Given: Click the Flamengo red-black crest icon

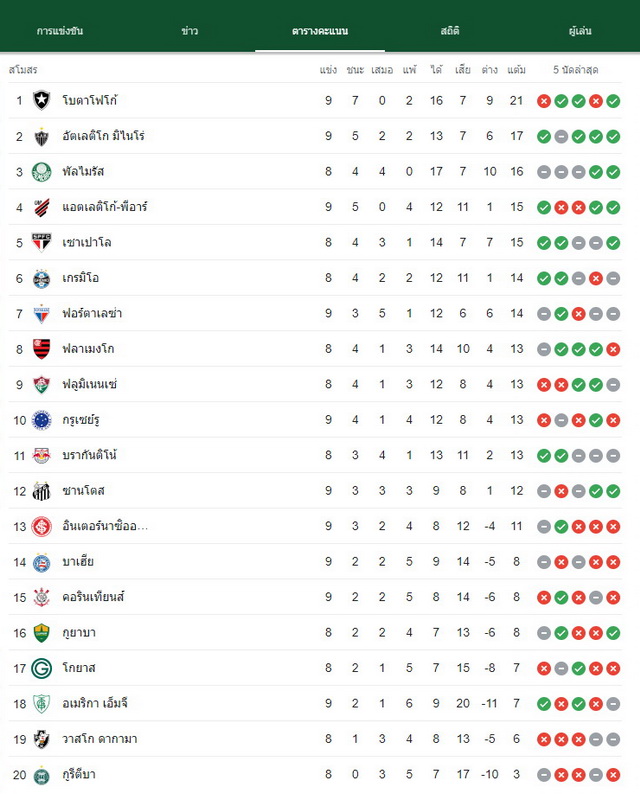Looking at the screenshot, I should [x=42, y=349].
